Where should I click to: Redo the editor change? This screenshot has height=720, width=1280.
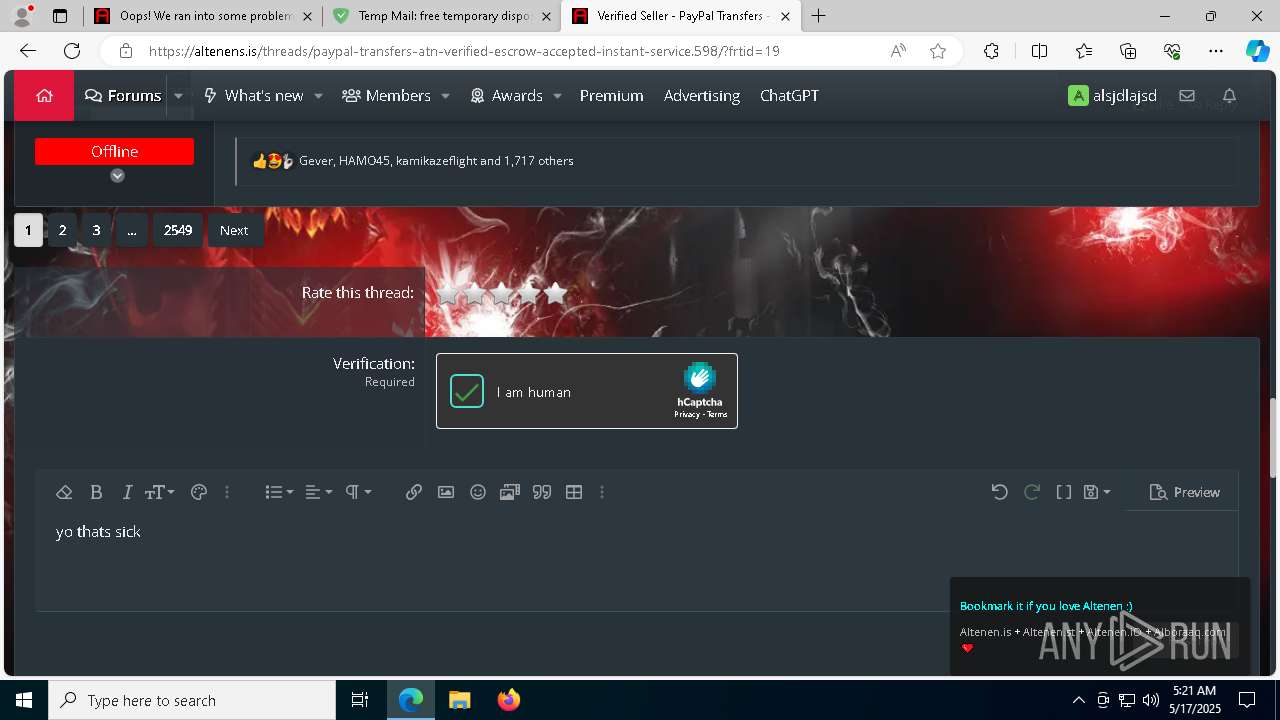pos(1032,492)
